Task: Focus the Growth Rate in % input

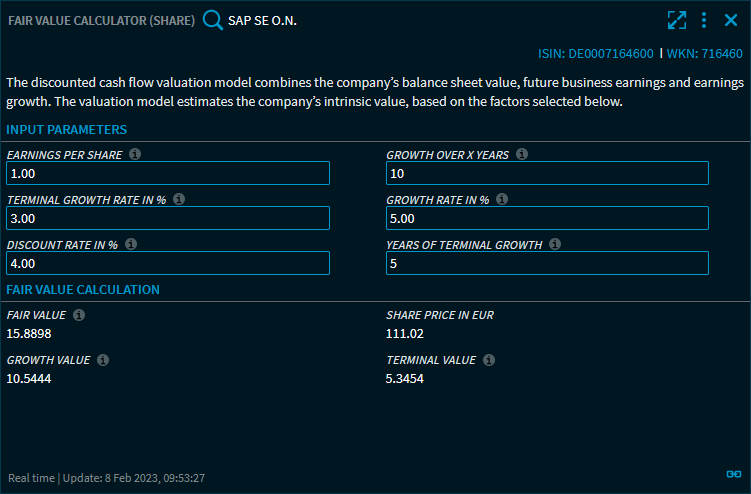Action: pyautogui.click(x=547, y=218)
